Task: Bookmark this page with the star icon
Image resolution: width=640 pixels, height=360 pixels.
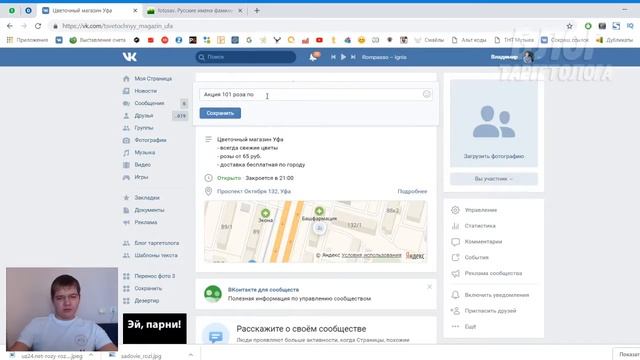Action: (569, 26)
